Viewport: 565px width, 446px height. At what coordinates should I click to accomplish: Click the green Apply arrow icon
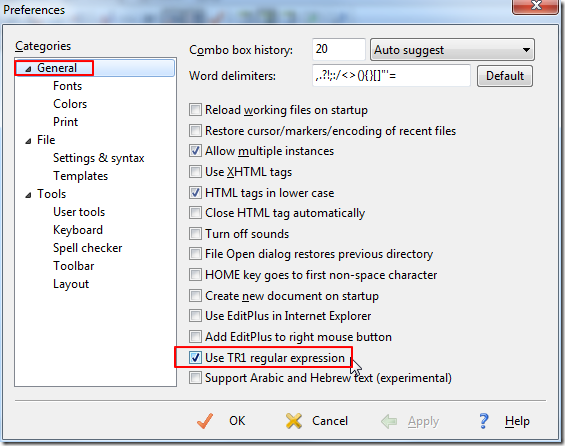pos(389,421)
